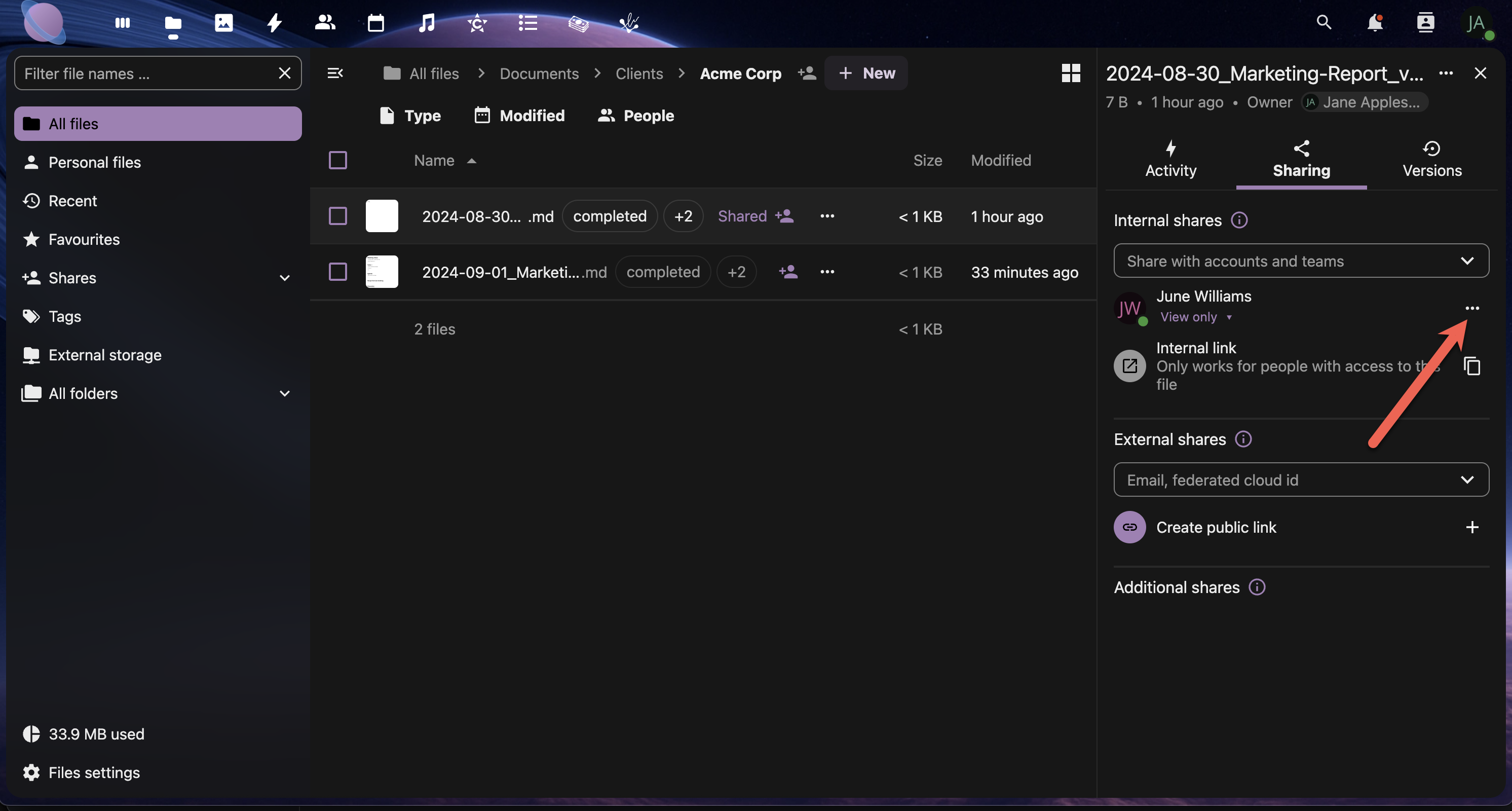Viewport: 1512px width, 811px height.
Task: Open the Photos app icon
Action: (x=223, y=23)
